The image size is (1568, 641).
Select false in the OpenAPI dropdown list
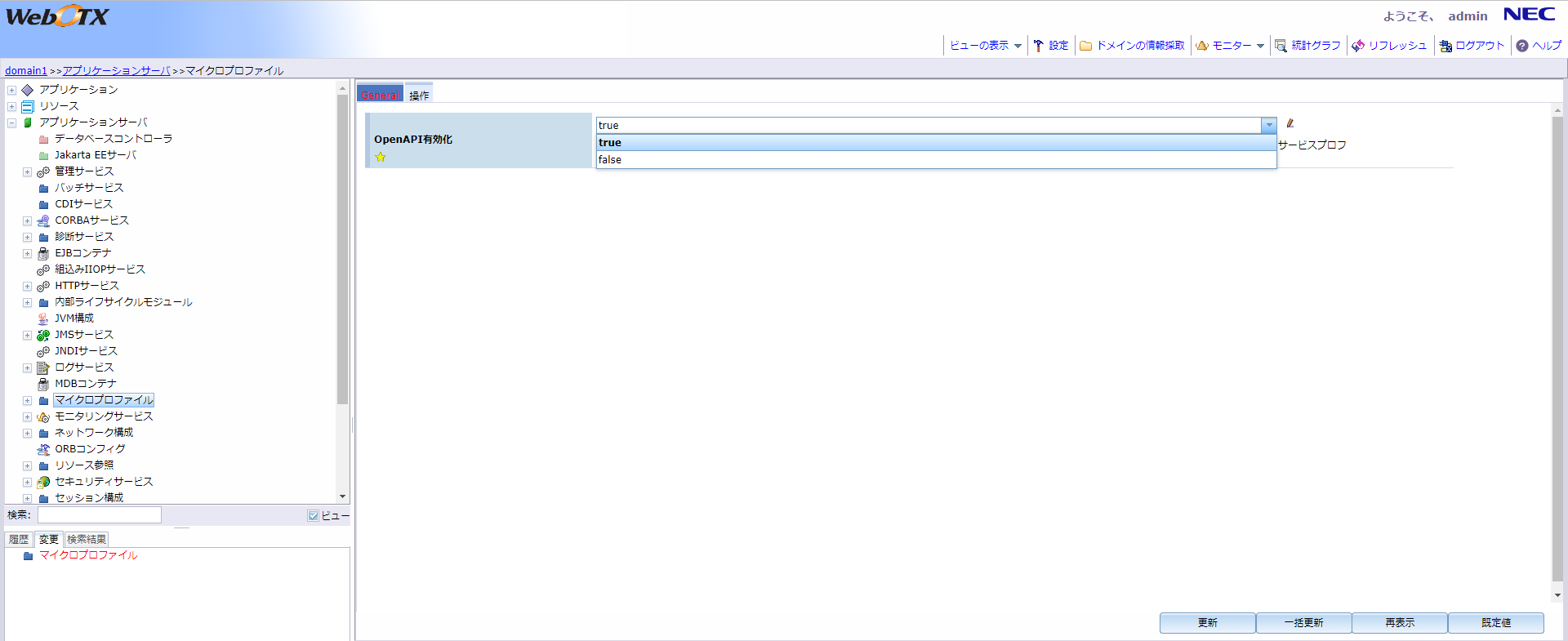(x=610, y=160)
